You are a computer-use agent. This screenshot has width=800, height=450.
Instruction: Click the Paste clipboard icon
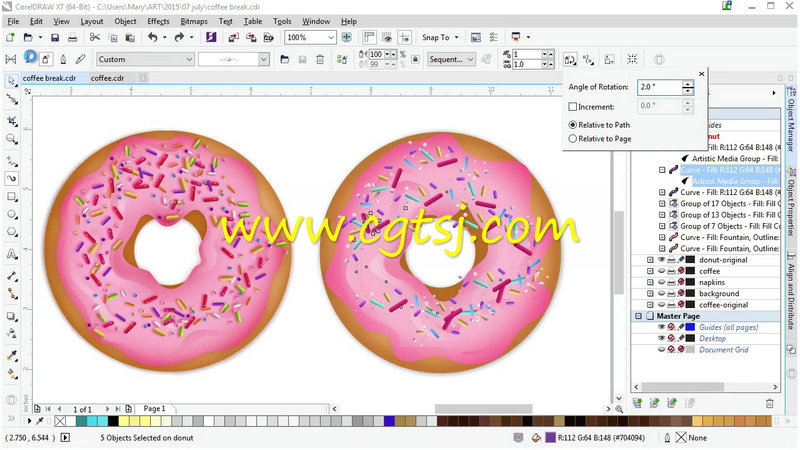130,37
